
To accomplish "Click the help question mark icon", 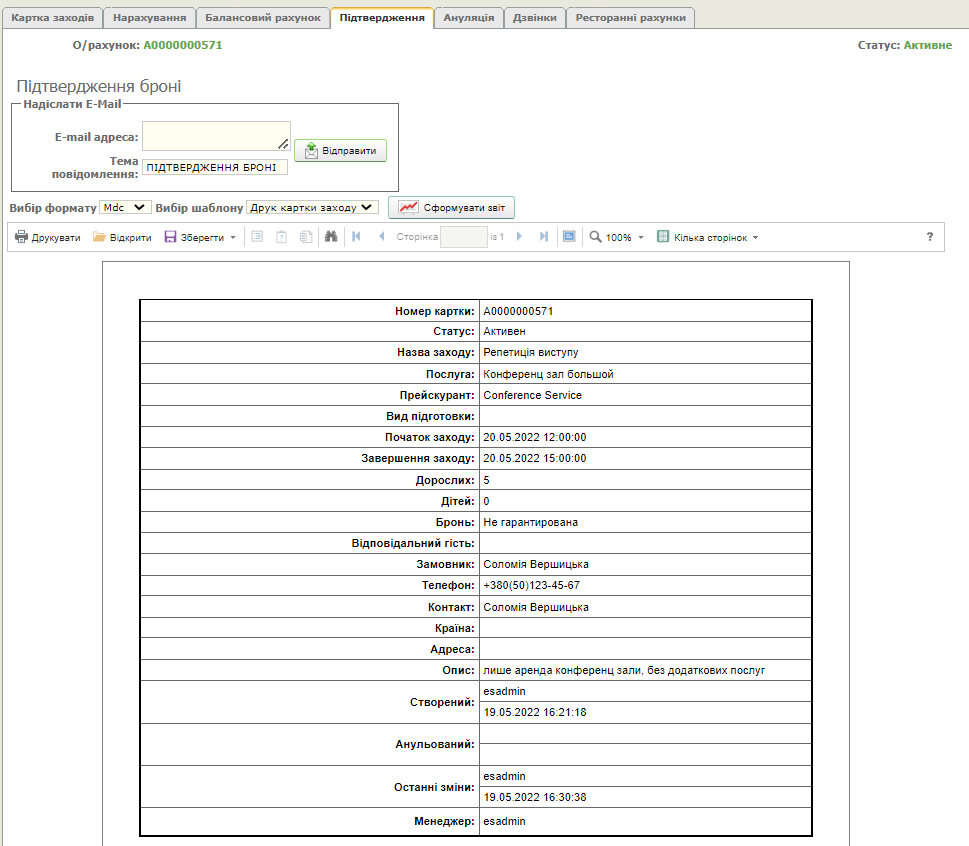I will (929, 237).
